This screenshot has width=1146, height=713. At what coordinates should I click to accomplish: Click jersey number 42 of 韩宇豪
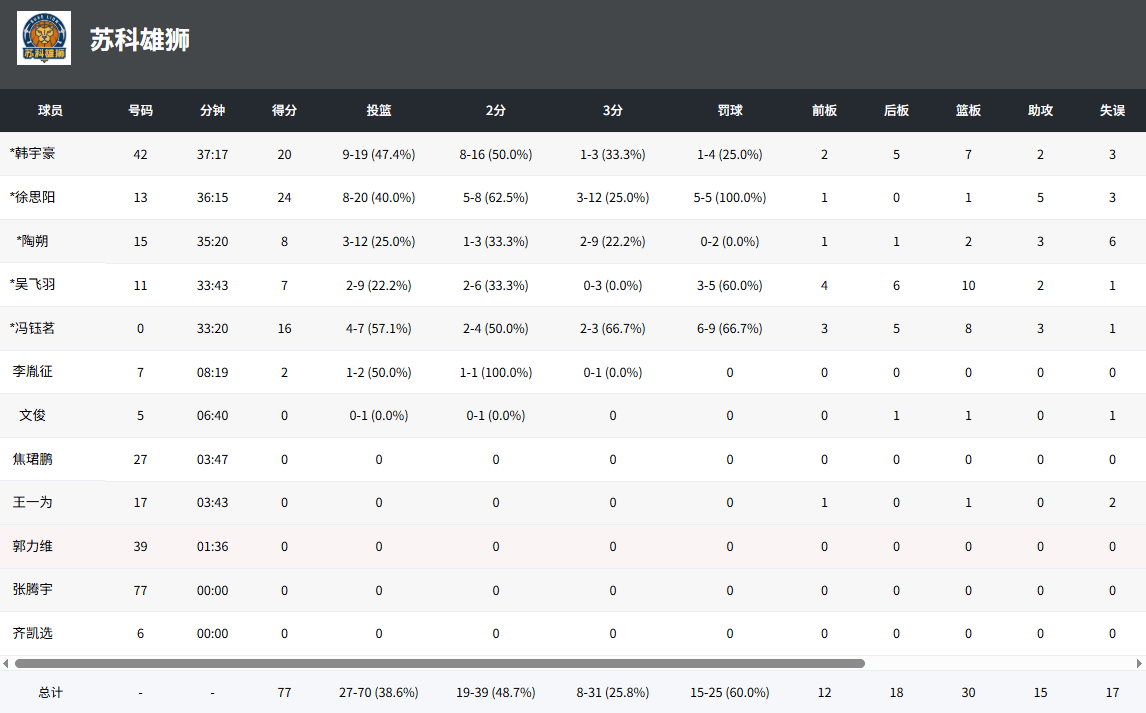click(x=140, y=155)
